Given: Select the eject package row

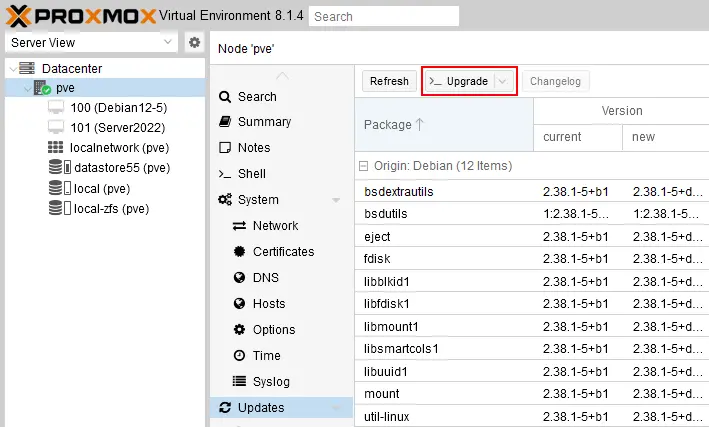Looking at the screenshot, I should [x=532, y=236].
